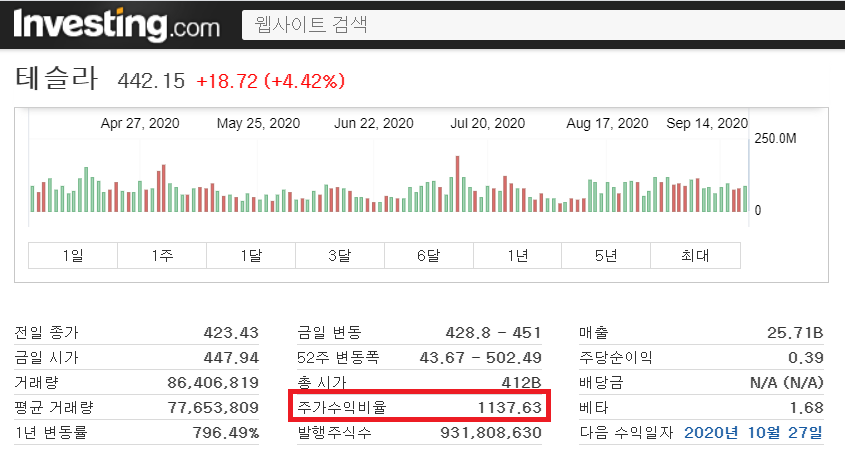Click the EPS value 0.39

[806, 357]
